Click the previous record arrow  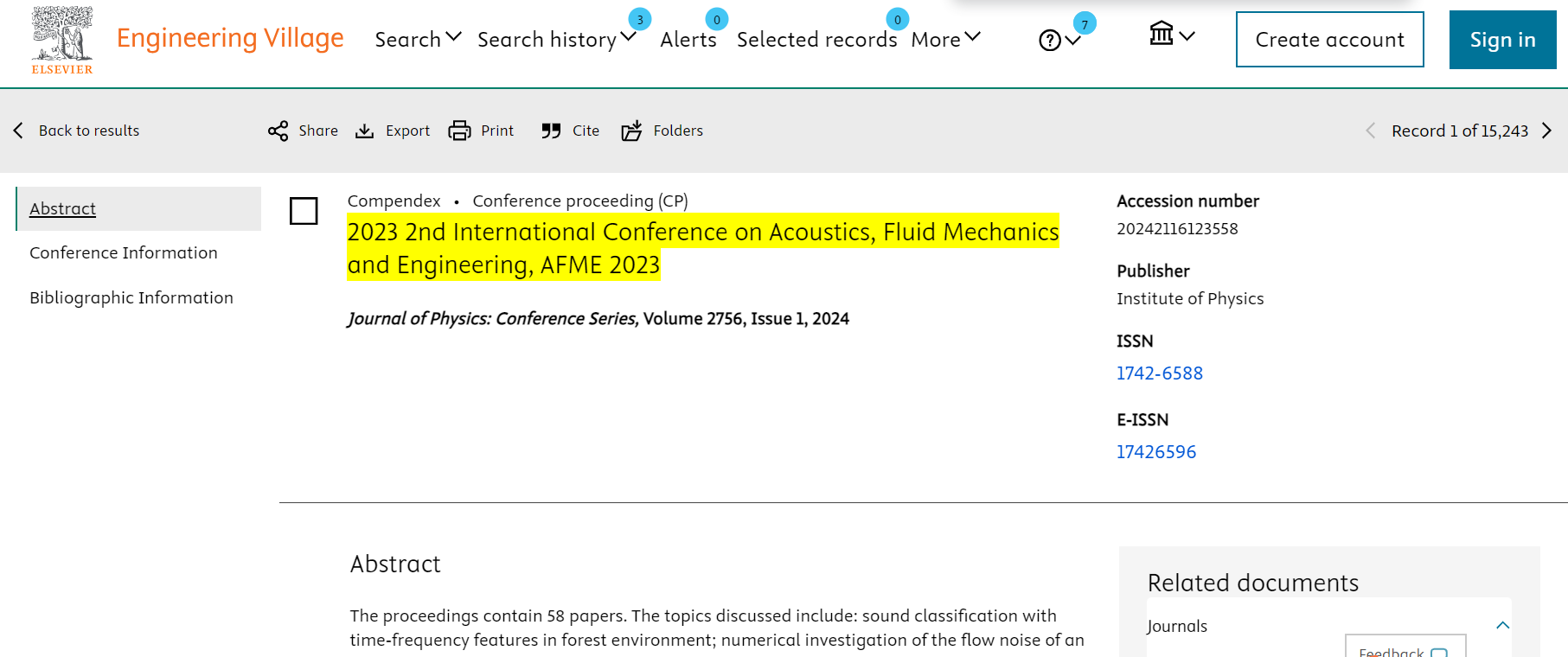click(x=1370, y=131)
